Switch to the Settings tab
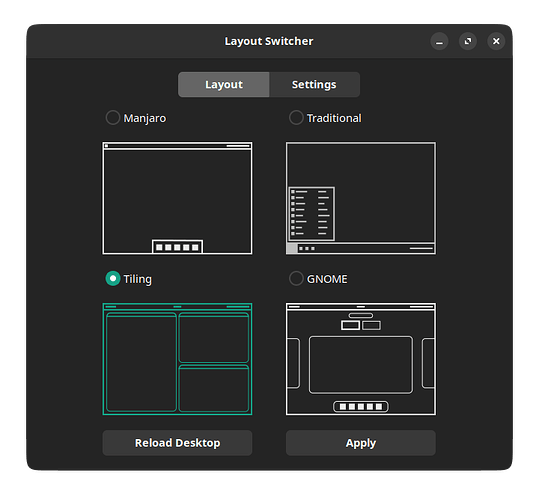The width and height of the screenshot is (539, 499). point(314,85)
